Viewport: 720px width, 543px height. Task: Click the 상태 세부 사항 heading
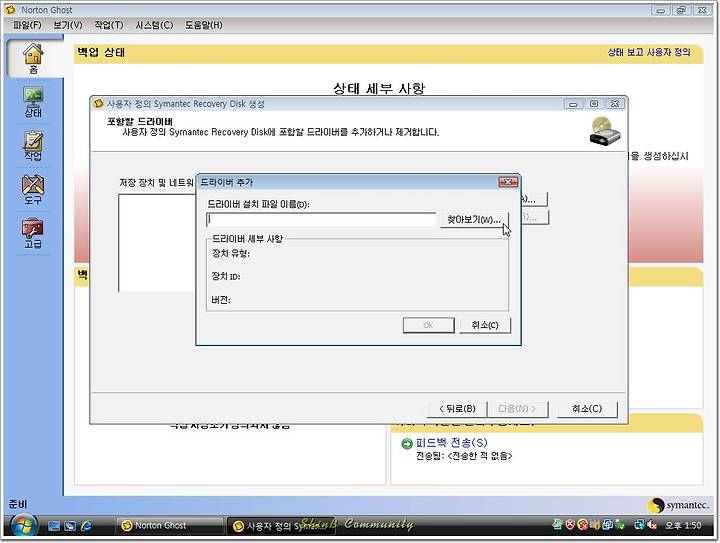pyautogui.click(x=379, y=88)
